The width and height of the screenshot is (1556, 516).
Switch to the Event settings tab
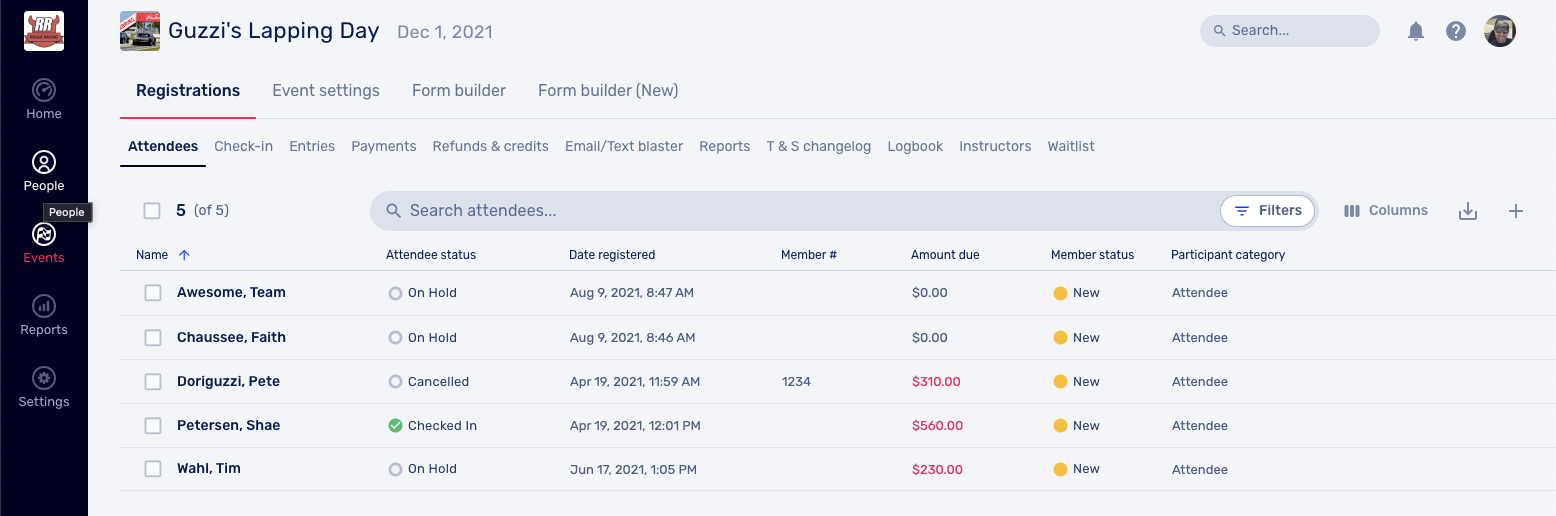[326, 91]
